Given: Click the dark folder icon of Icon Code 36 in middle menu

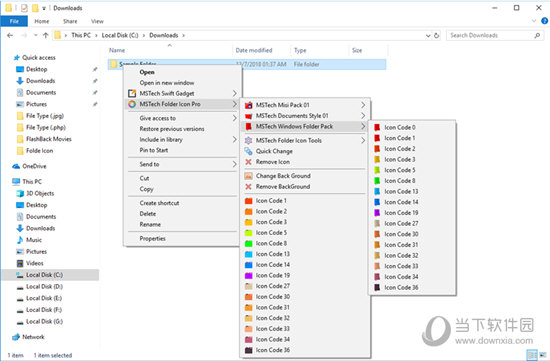Looking at the screenshot, I should point(248,350).
